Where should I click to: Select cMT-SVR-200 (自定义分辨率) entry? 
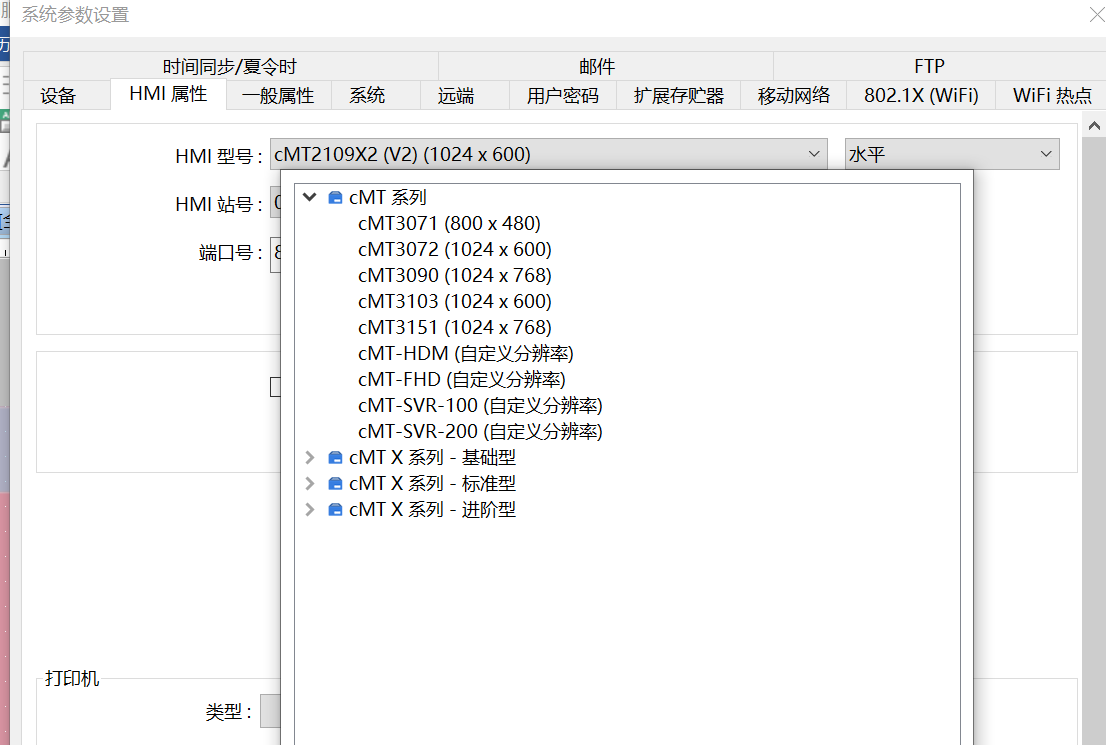[x=480, y=432]
